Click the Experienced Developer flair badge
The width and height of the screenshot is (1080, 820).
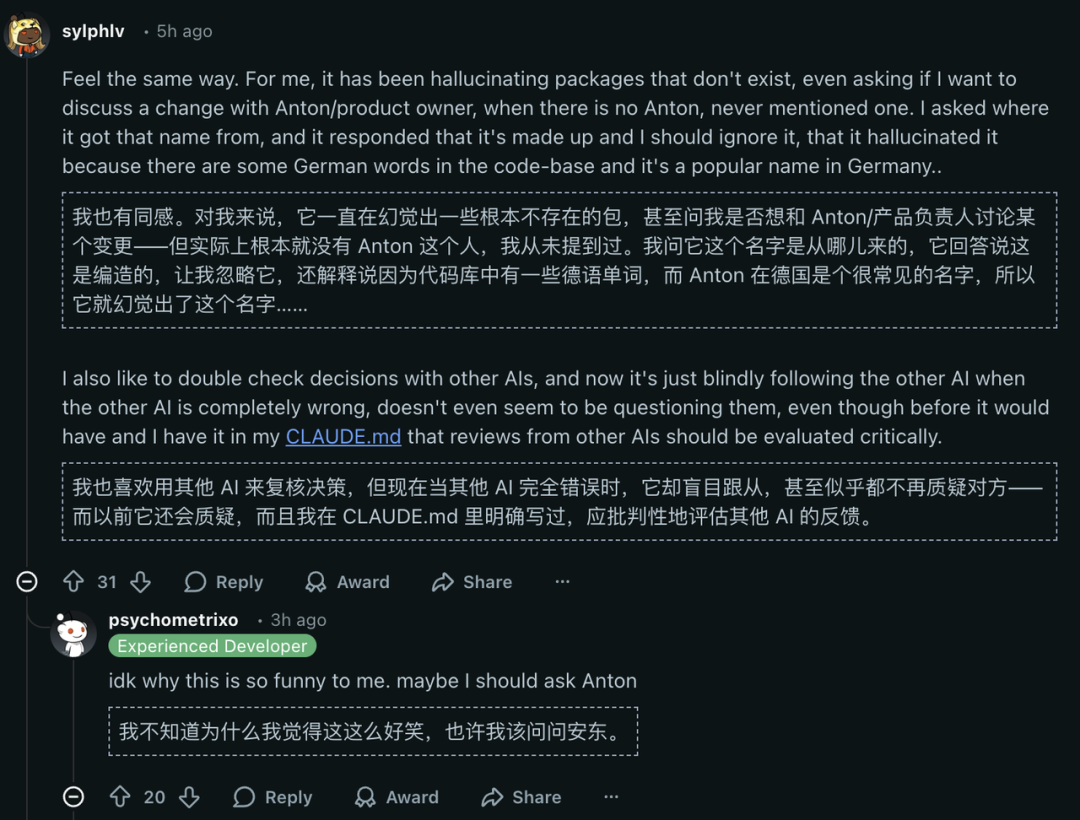(212, 646)
